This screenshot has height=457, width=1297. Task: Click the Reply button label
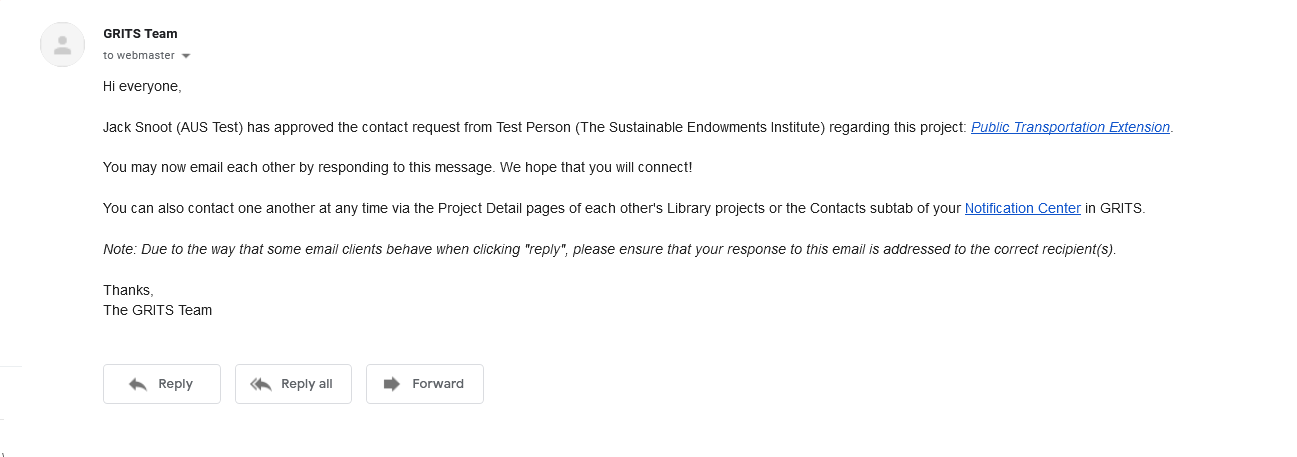(x=175, y=384)
